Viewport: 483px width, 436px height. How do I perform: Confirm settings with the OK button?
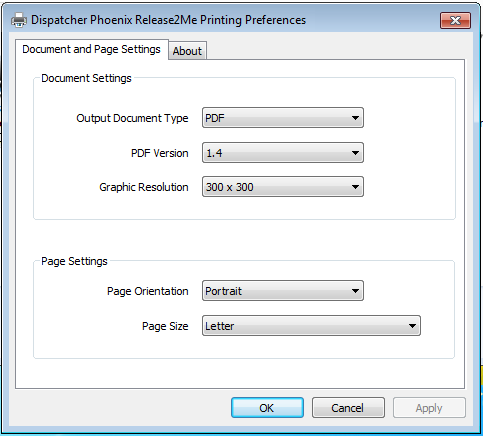click(267, 408)
